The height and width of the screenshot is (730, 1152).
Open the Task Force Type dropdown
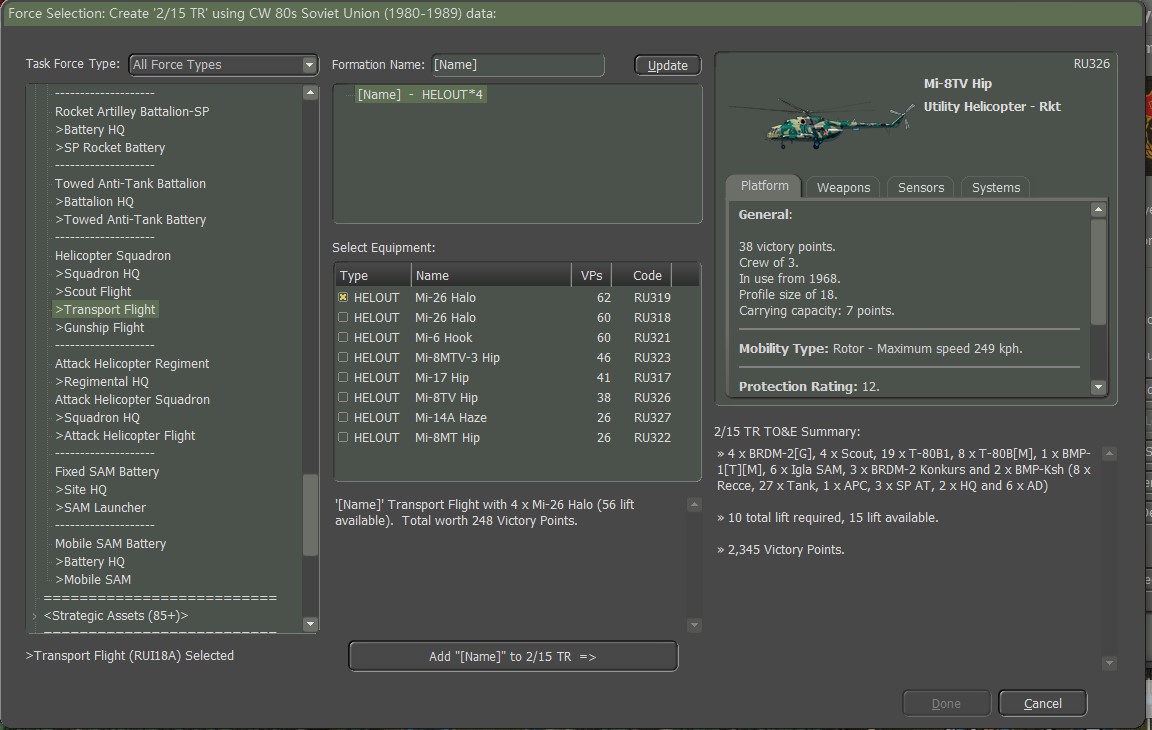[223, 65]
